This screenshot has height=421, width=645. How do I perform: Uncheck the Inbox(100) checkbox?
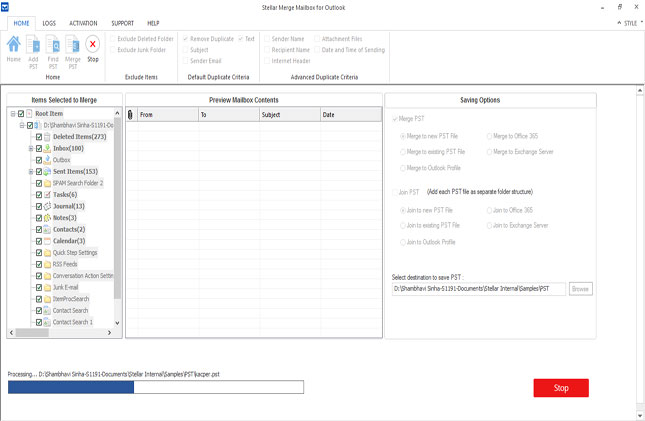click(x=39, y=148)
